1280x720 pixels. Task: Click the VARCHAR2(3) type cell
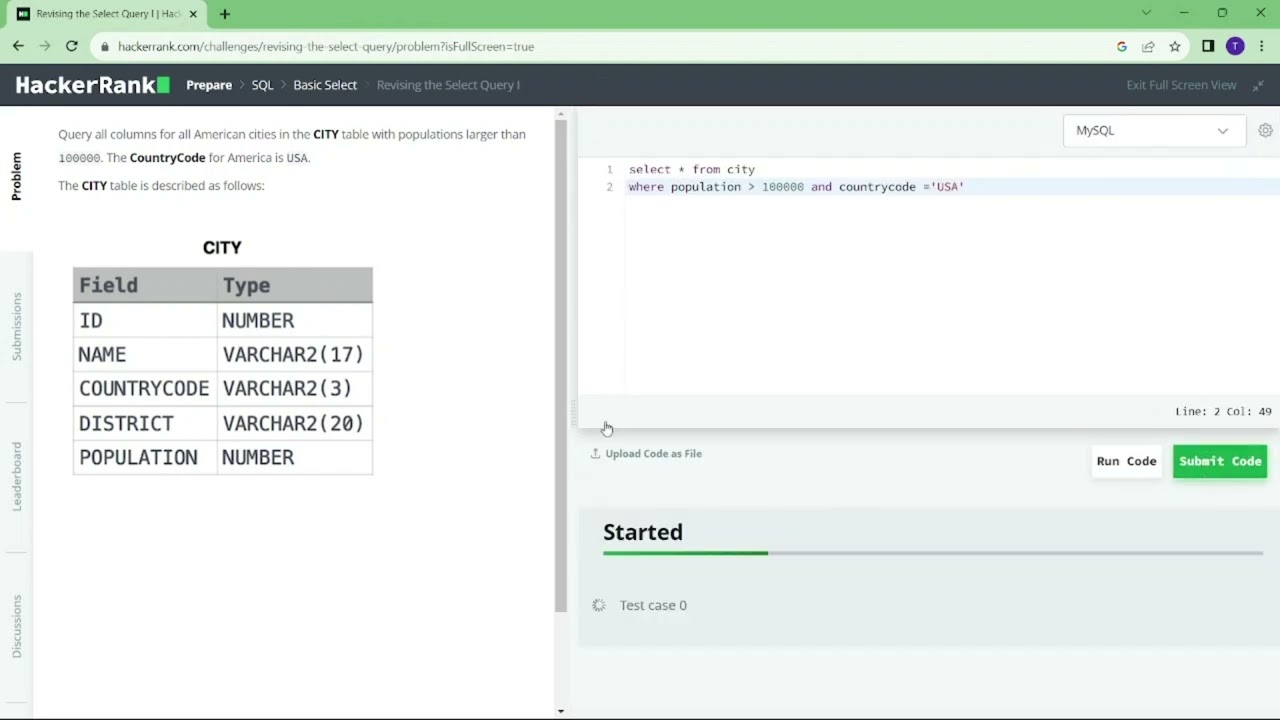coord(294,389)
